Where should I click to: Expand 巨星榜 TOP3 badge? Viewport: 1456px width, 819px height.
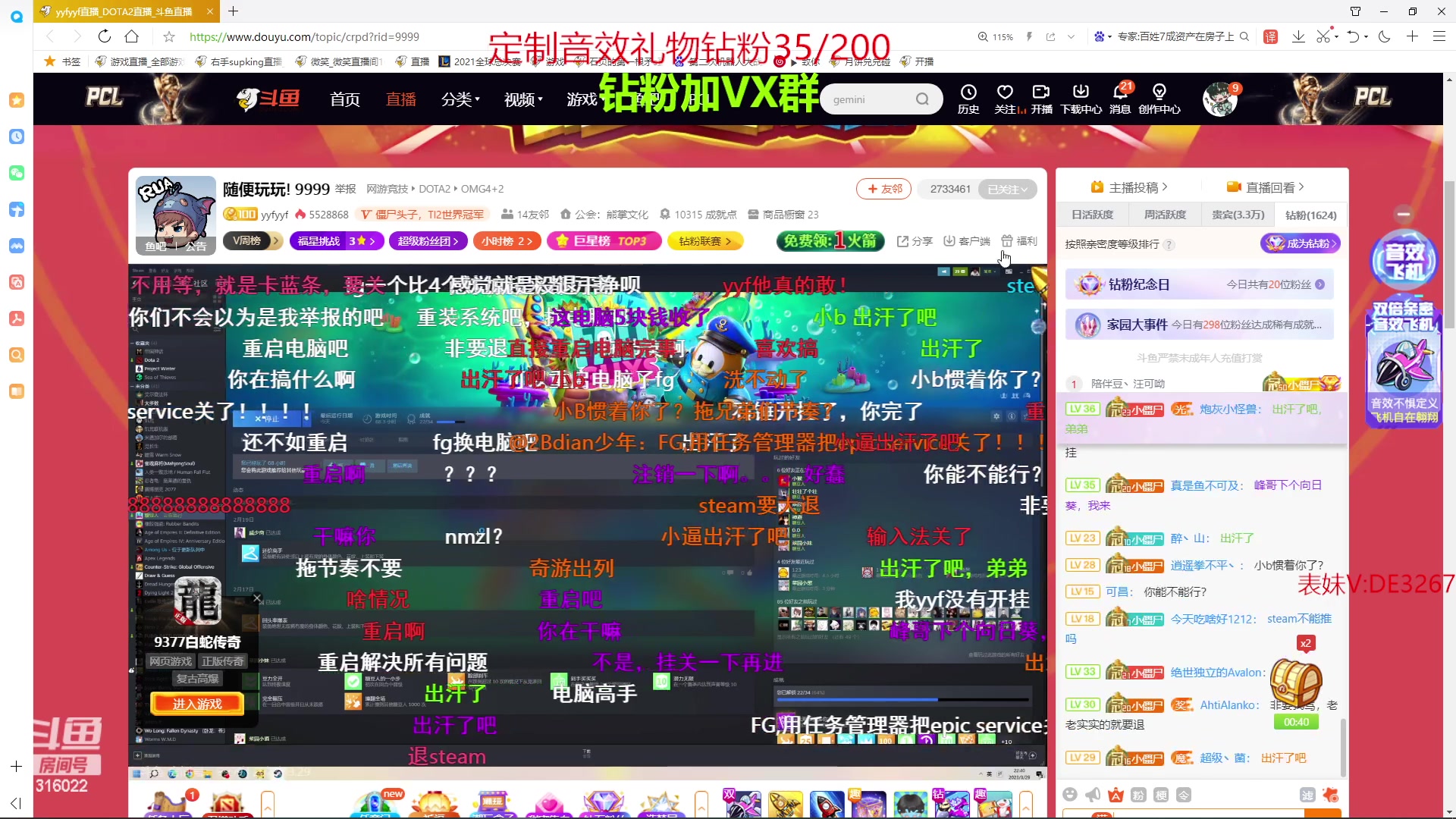pyautogui.click(x=604, y=241)
